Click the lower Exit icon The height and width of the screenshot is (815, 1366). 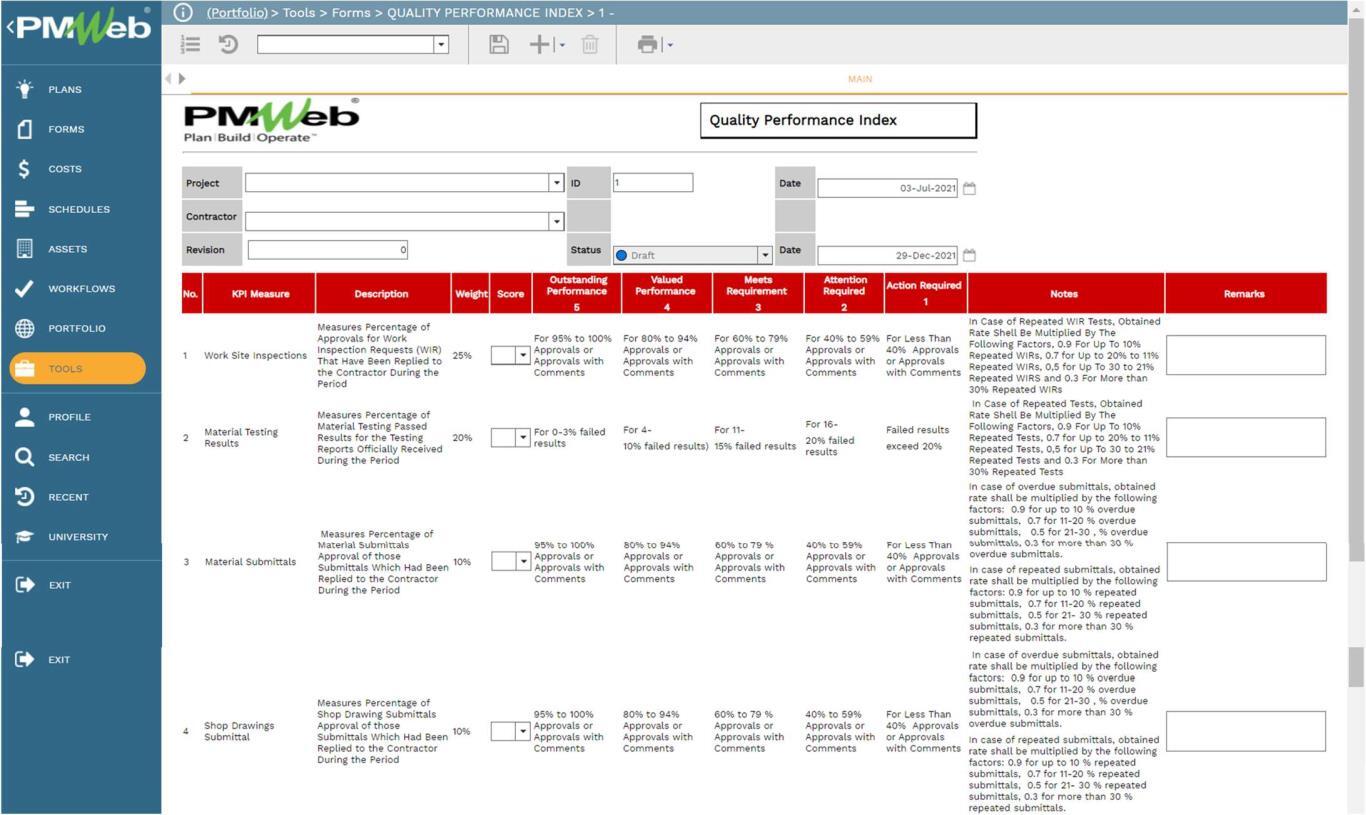(x=25, y=659)
